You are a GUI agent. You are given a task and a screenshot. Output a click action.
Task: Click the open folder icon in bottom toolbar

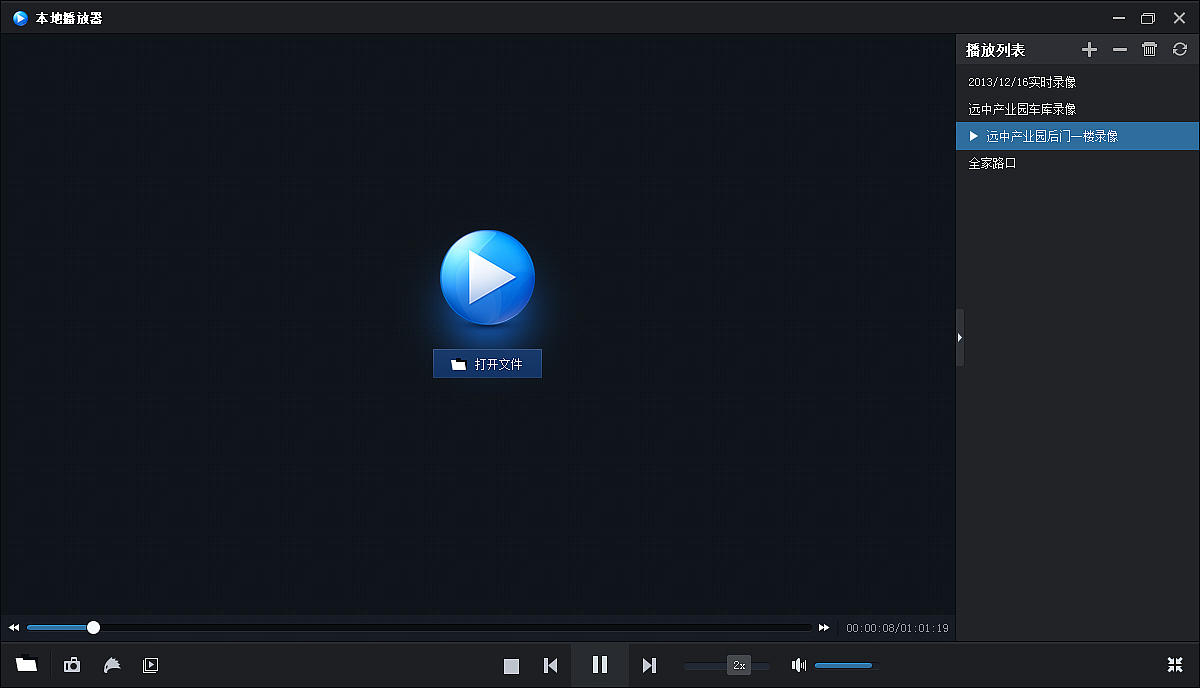[x=26, y=664]
